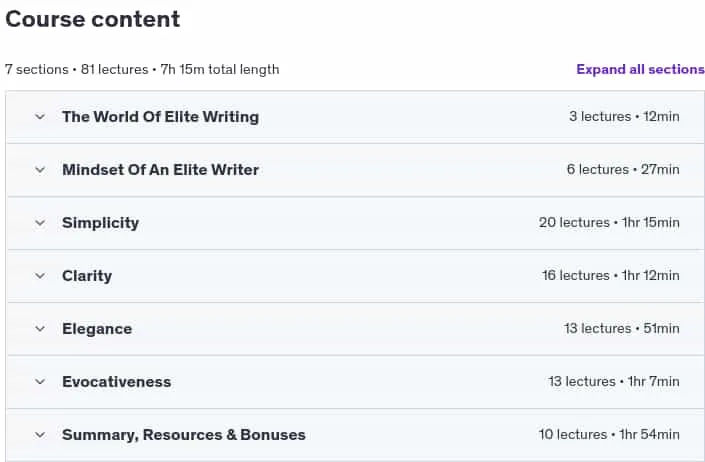Image resolution: width=705 pixels, height=462 pixels.
Task: Click the 3 lectures 12min label
Action: pos(624,116)
